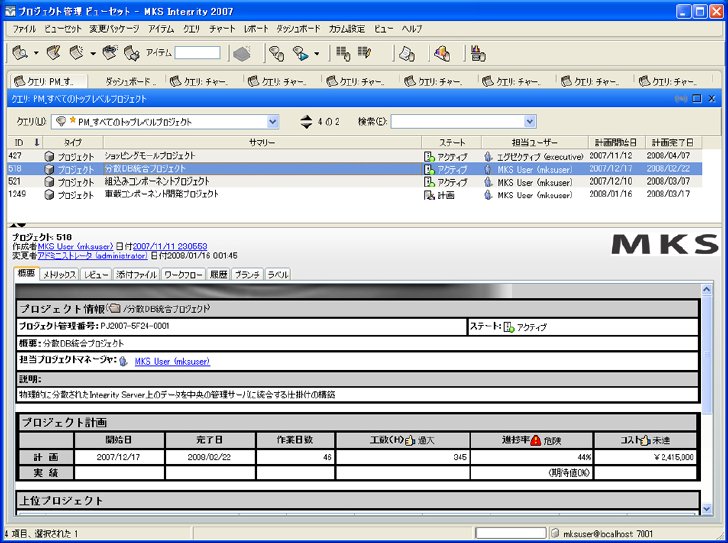Click the state icon beside ステート: アクティブ
Viewport: 728px width, 543px height.
point(509,327)
